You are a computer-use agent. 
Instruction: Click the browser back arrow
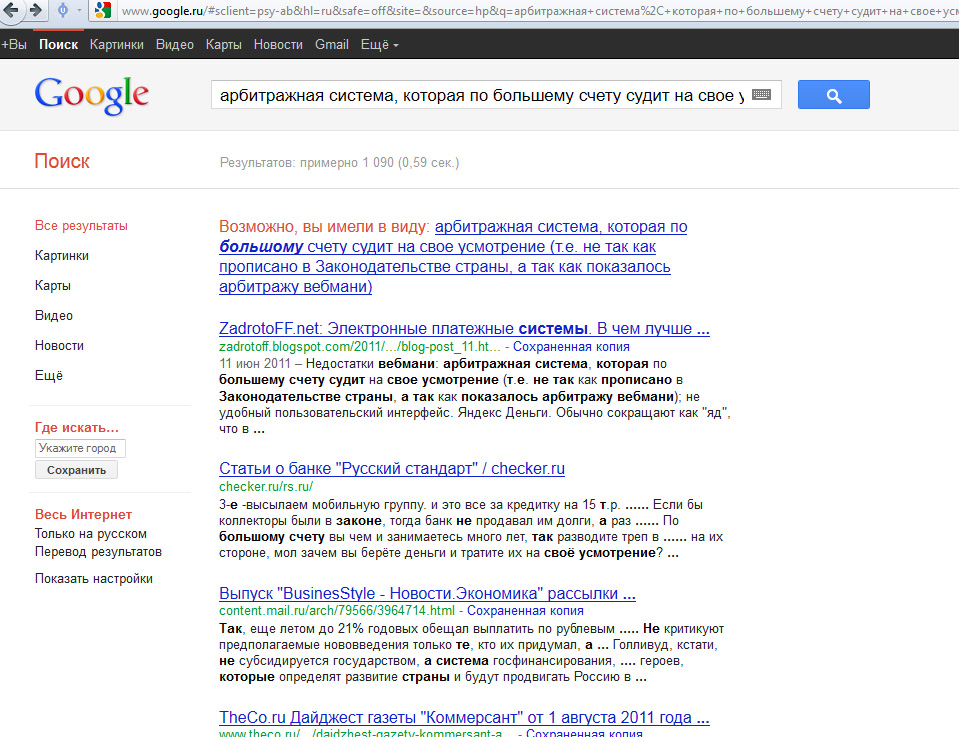[x=11, y=10]
